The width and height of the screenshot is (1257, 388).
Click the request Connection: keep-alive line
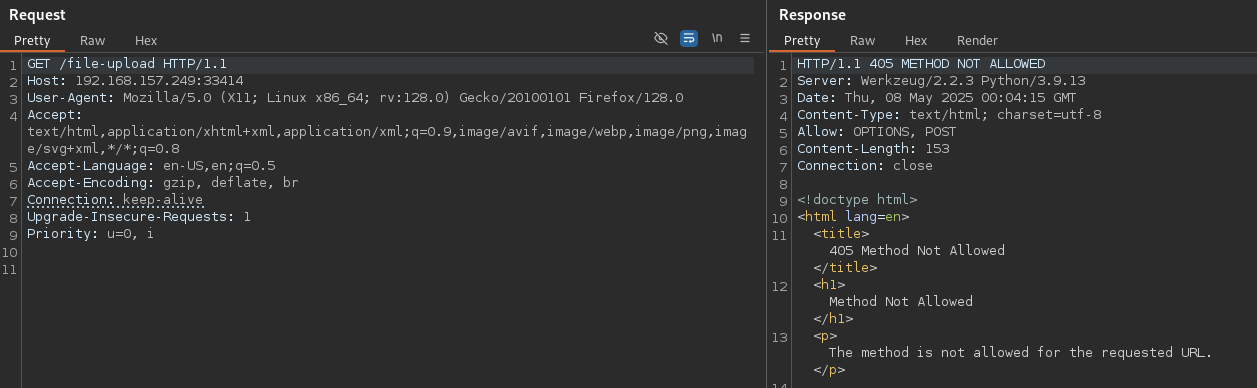(x=115, y=200)
